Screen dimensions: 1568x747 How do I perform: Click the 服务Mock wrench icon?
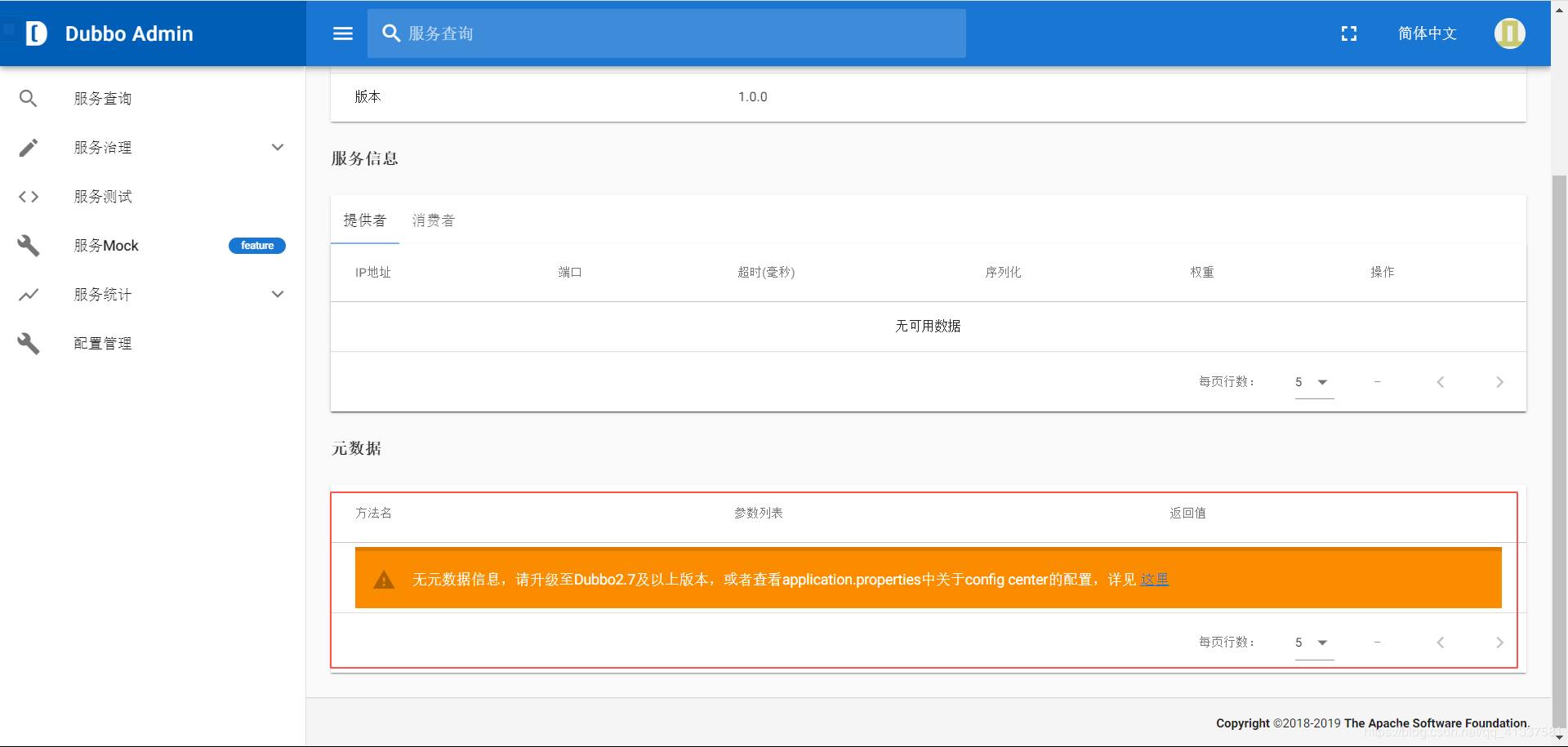click(29, 246)
